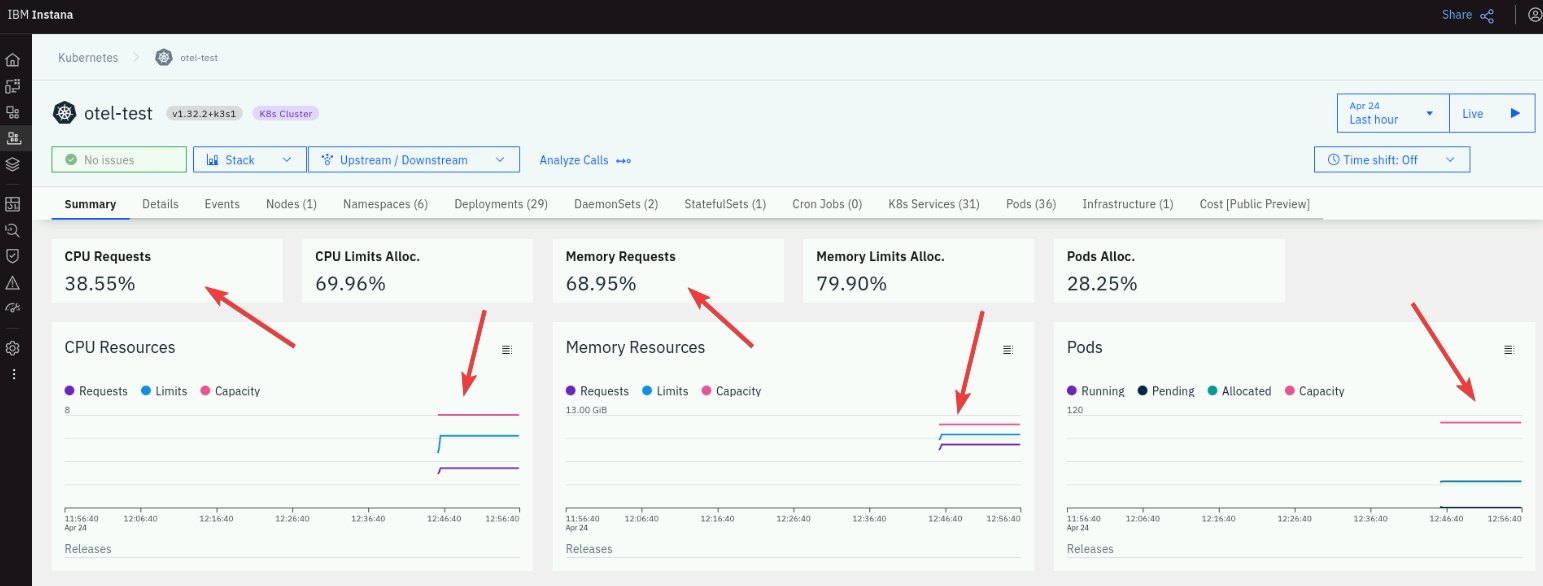
Task: Click the otel-test breadcrumb link
Action: tap(199, 57)
